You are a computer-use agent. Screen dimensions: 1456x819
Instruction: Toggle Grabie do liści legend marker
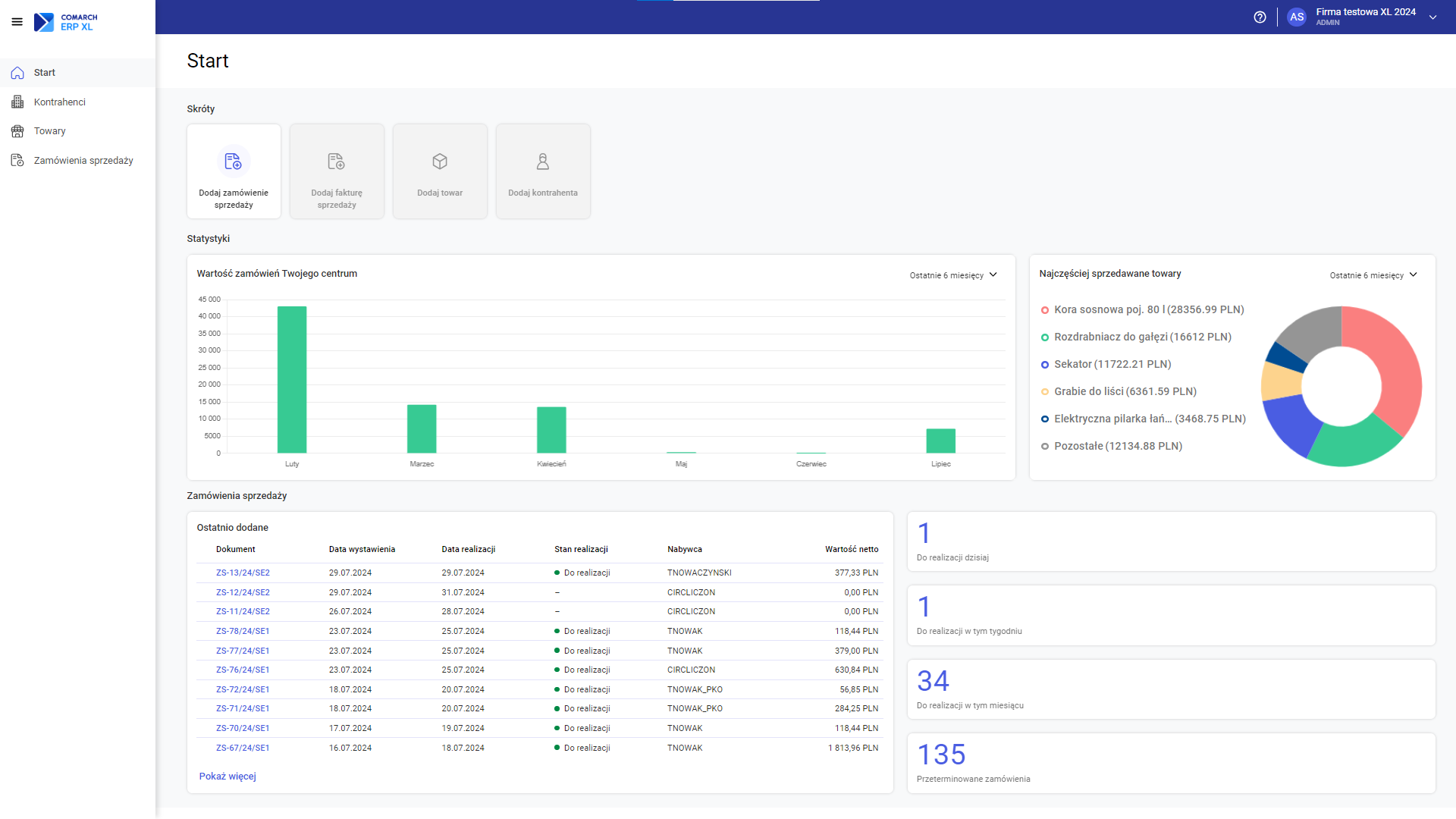pos(1045,392)
